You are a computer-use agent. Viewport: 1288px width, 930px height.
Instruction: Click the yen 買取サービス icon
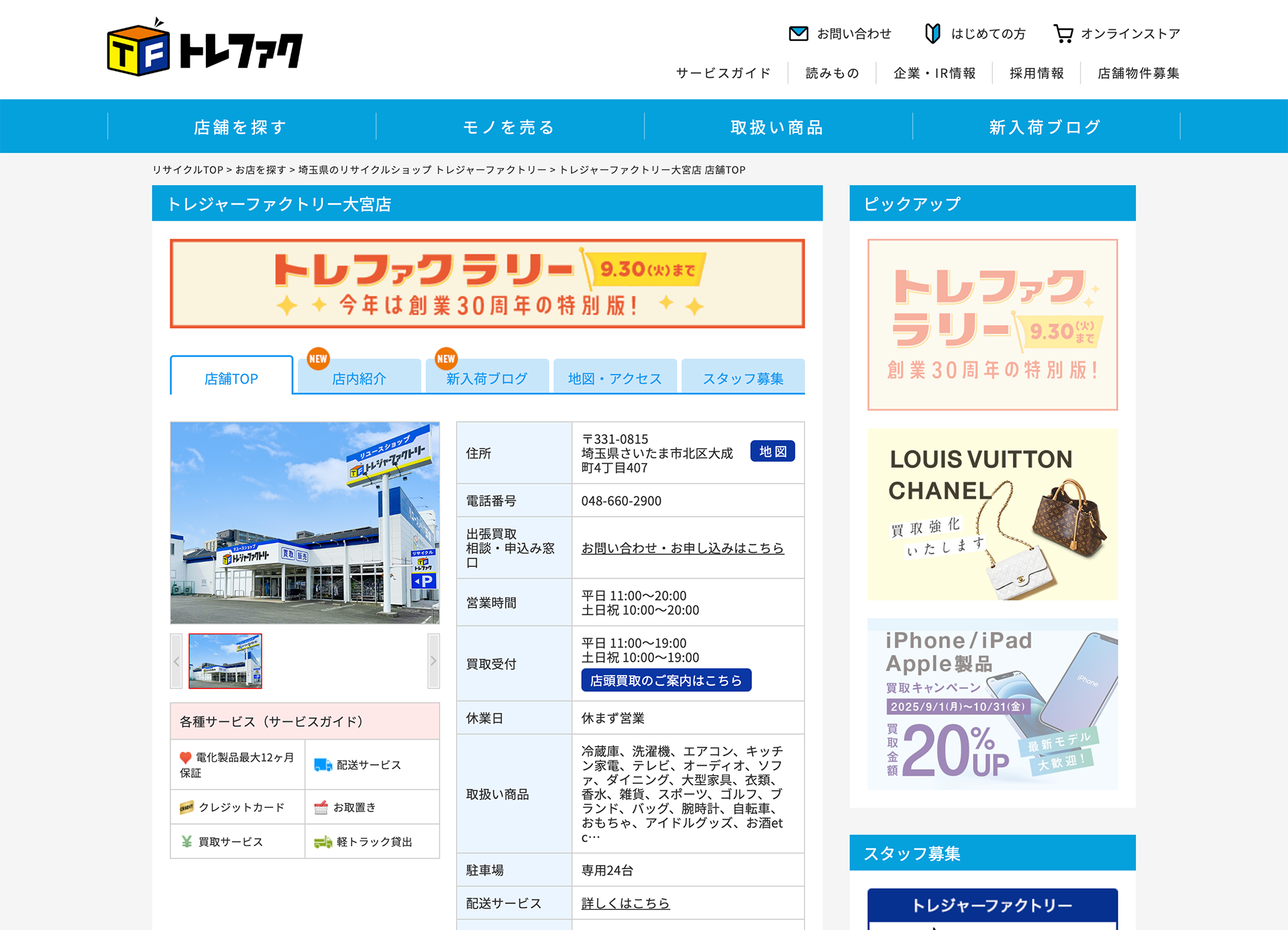186,842
